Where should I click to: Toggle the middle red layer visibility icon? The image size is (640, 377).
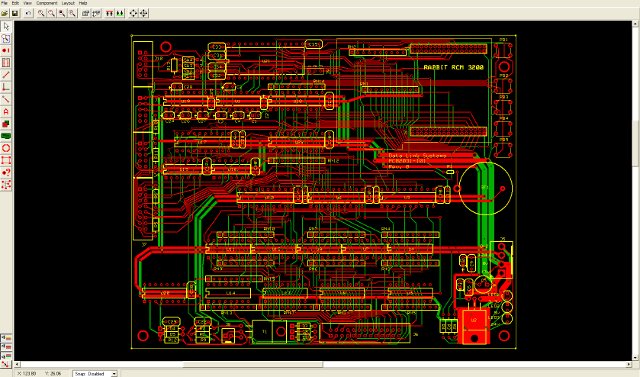tap(6, 346)
